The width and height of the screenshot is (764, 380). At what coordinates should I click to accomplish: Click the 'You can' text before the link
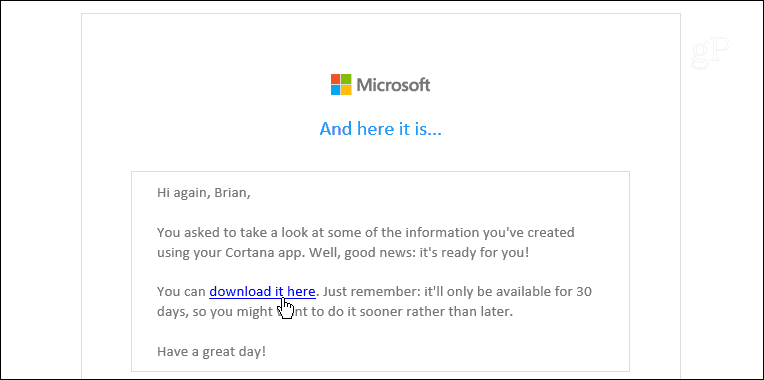click(181, 291)
